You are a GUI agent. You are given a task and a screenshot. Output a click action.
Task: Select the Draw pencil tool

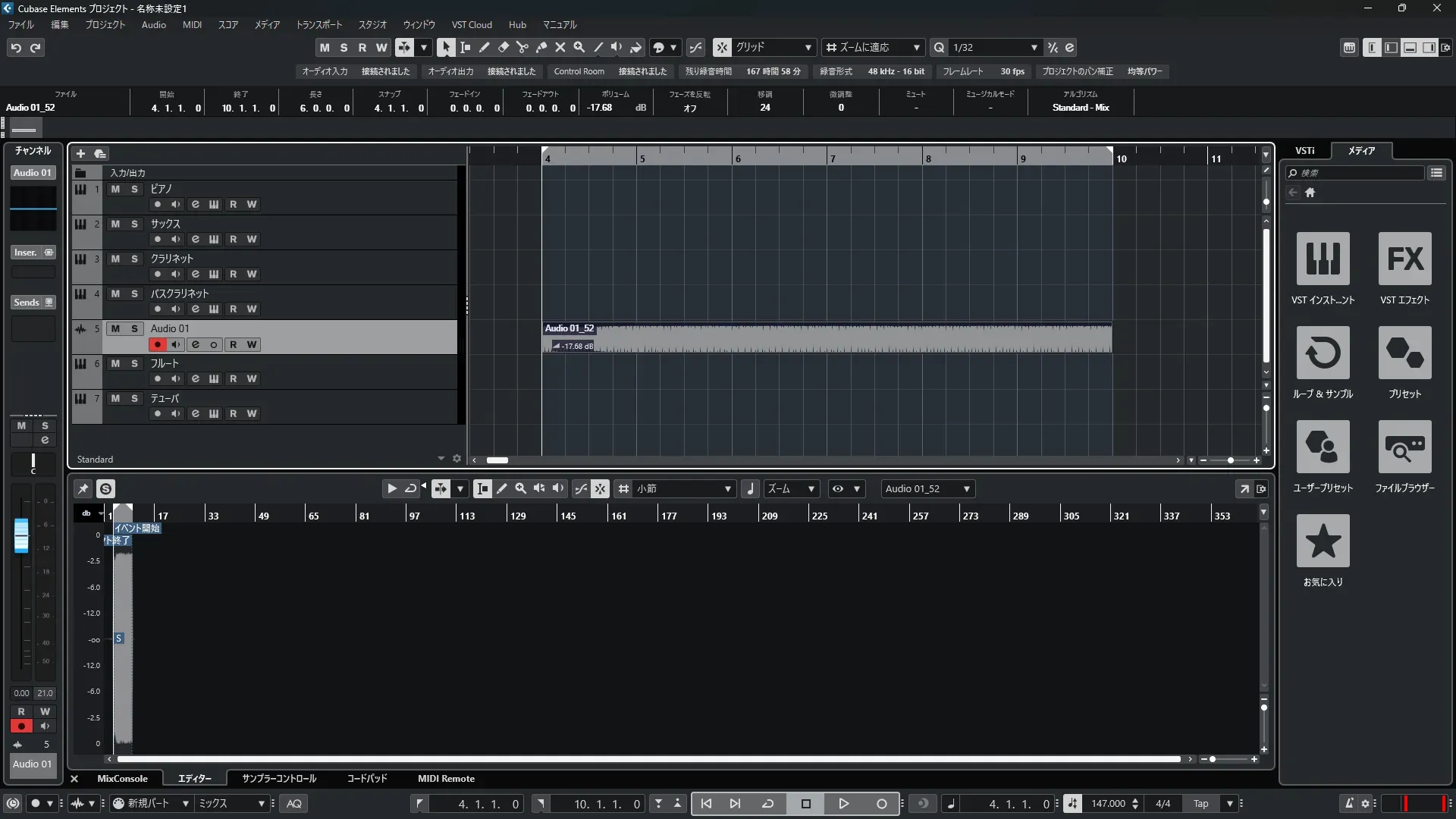click(484, 47)
